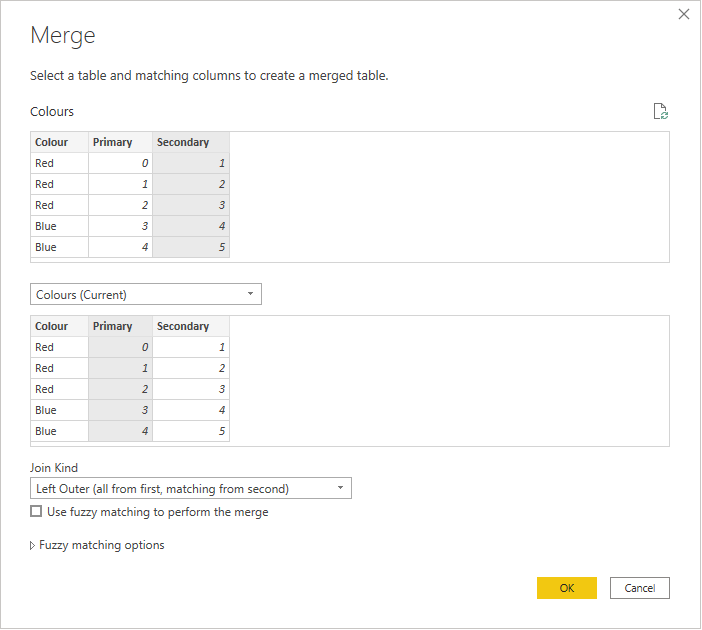The height and width of the screenshot is (630, 702).
Task: Click Primary value 0 in bottom table
Action: pyautogui.click(x=120, y=347)
